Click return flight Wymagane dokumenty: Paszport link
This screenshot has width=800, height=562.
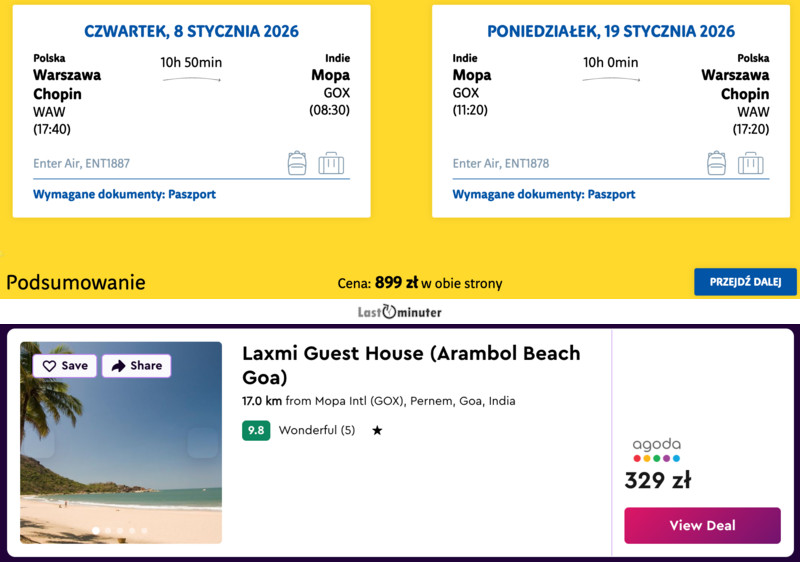tap(544, 194)
